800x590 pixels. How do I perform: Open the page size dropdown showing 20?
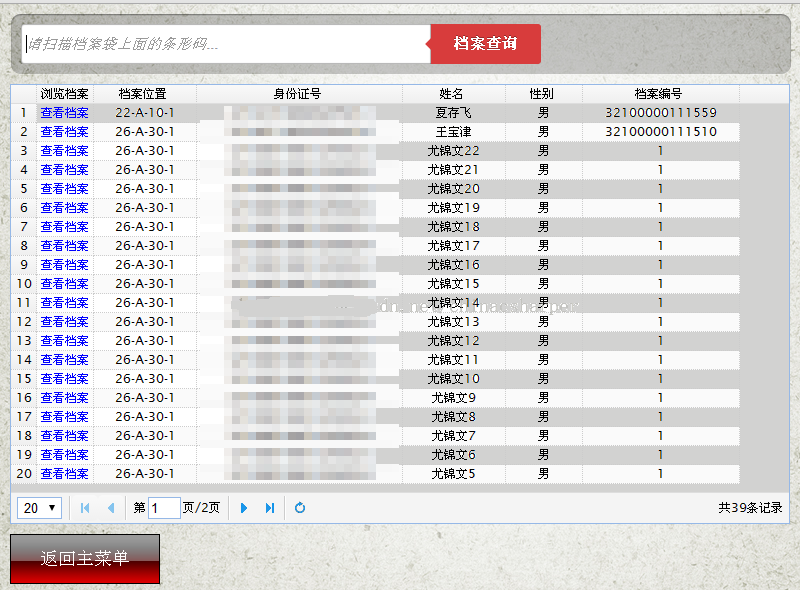[x=38, y=508]
